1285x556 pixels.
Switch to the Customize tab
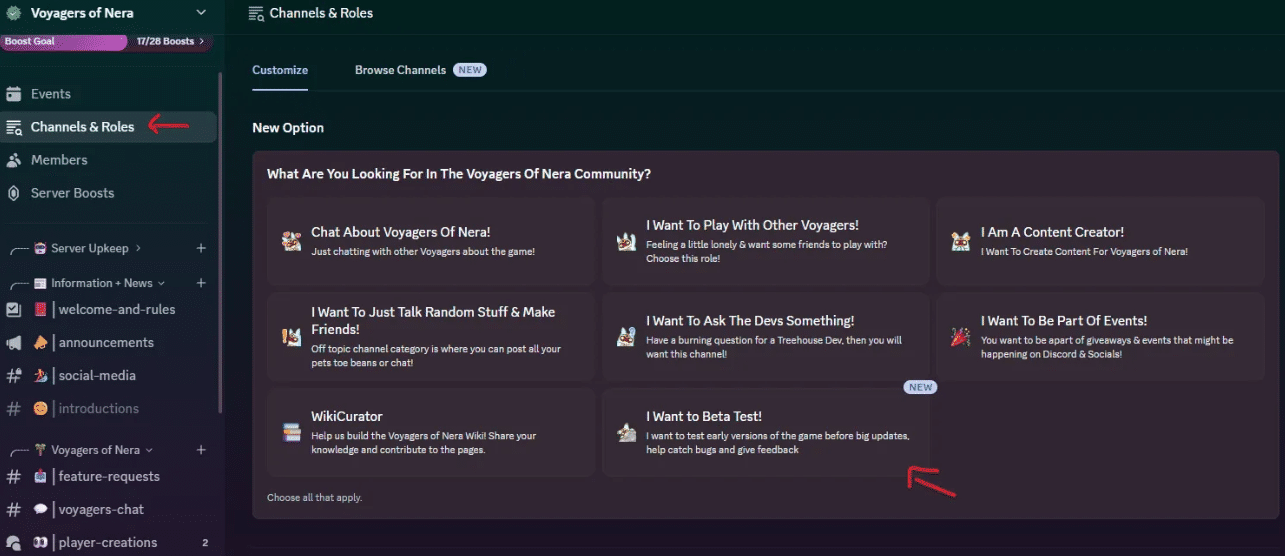pos(280,70)
